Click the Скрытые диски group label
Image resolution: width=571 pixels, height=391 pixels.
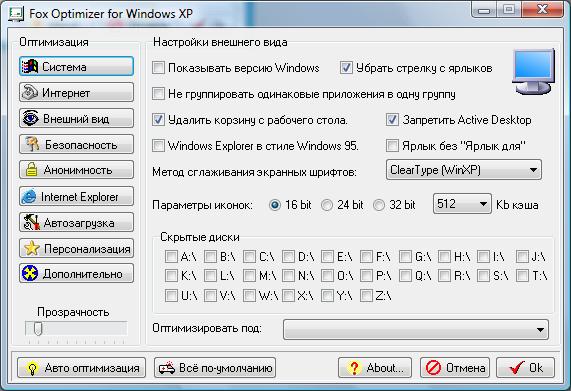pyautogui.click(x=200, y=237)
